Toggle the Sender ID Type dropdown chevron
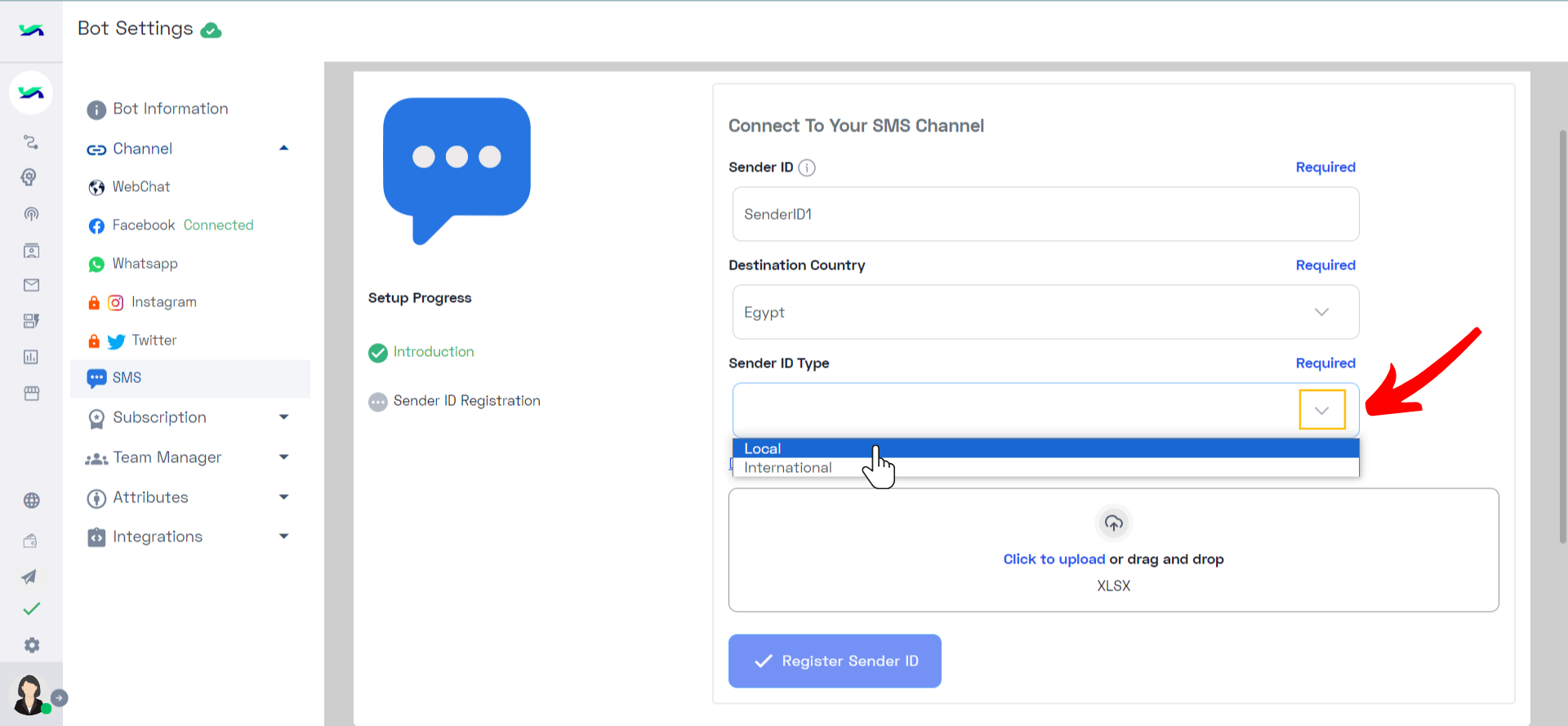The image size is (1568, 726). (1321, 410)
